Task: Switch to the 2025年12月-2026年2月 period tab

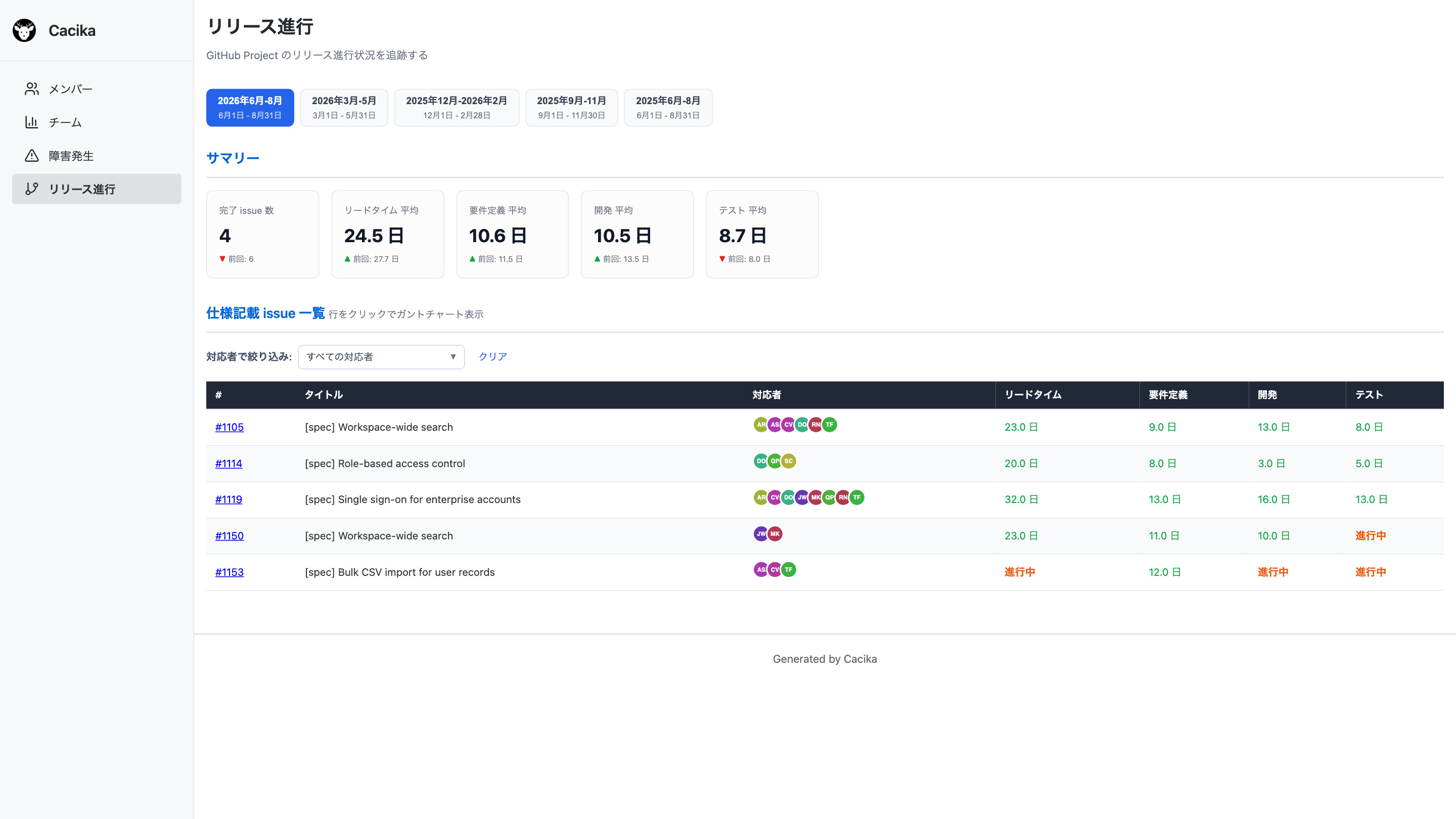Action: pyautogui.click(x=456, y=107)
